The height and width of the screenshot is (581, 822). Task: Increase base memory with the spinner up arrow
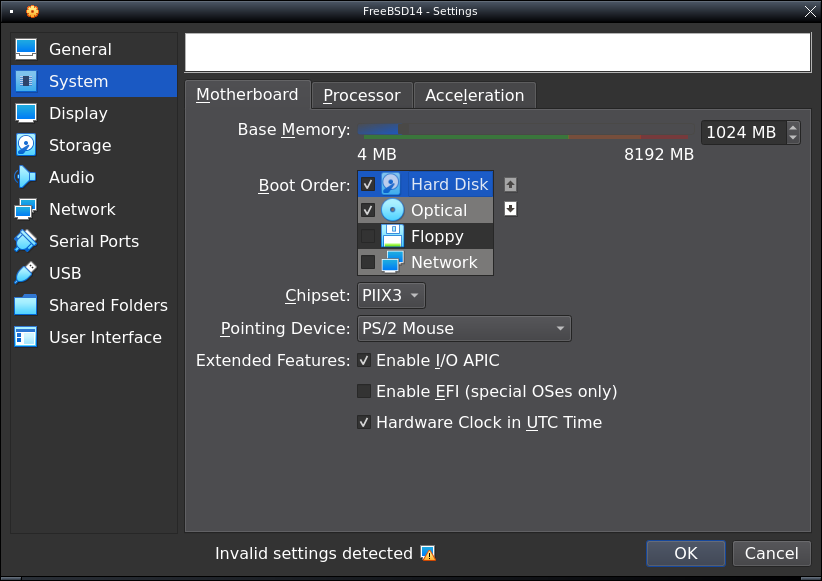click(x=793, y=127)
